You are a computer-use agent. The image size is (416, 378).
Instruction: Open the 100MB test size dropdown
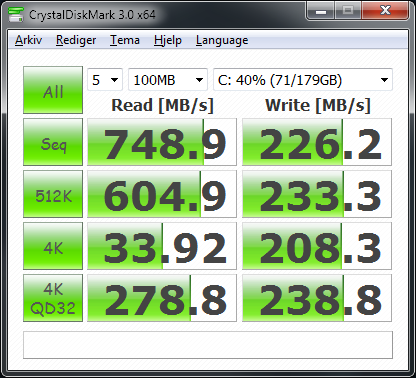point(168,80)
